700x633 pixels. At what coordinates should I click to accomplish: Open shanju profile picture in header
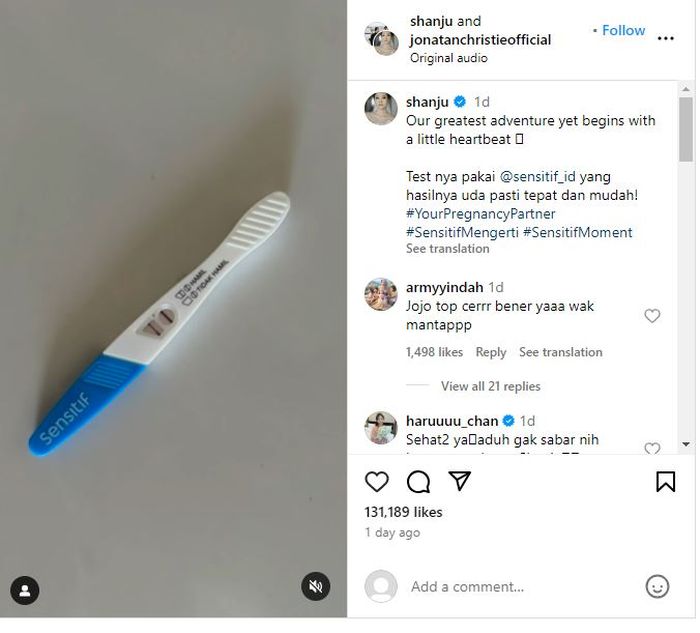pos(380,38)
